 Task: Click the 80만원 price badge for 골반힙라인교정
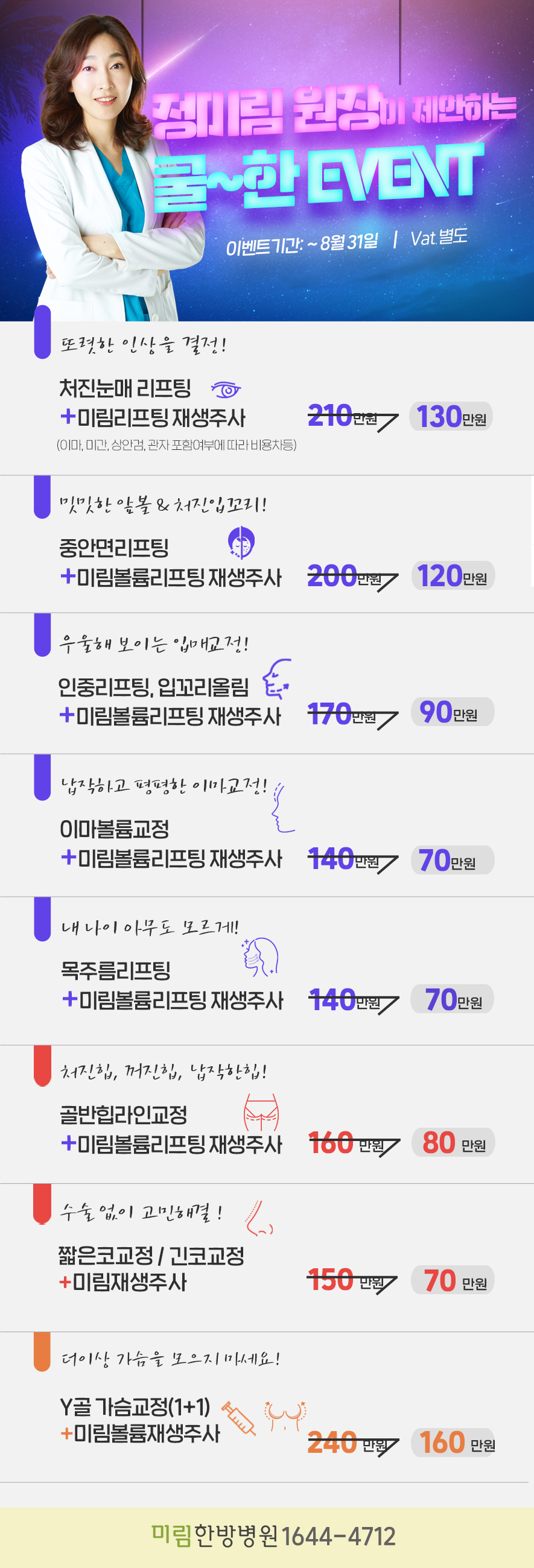tap(453, 1143)
